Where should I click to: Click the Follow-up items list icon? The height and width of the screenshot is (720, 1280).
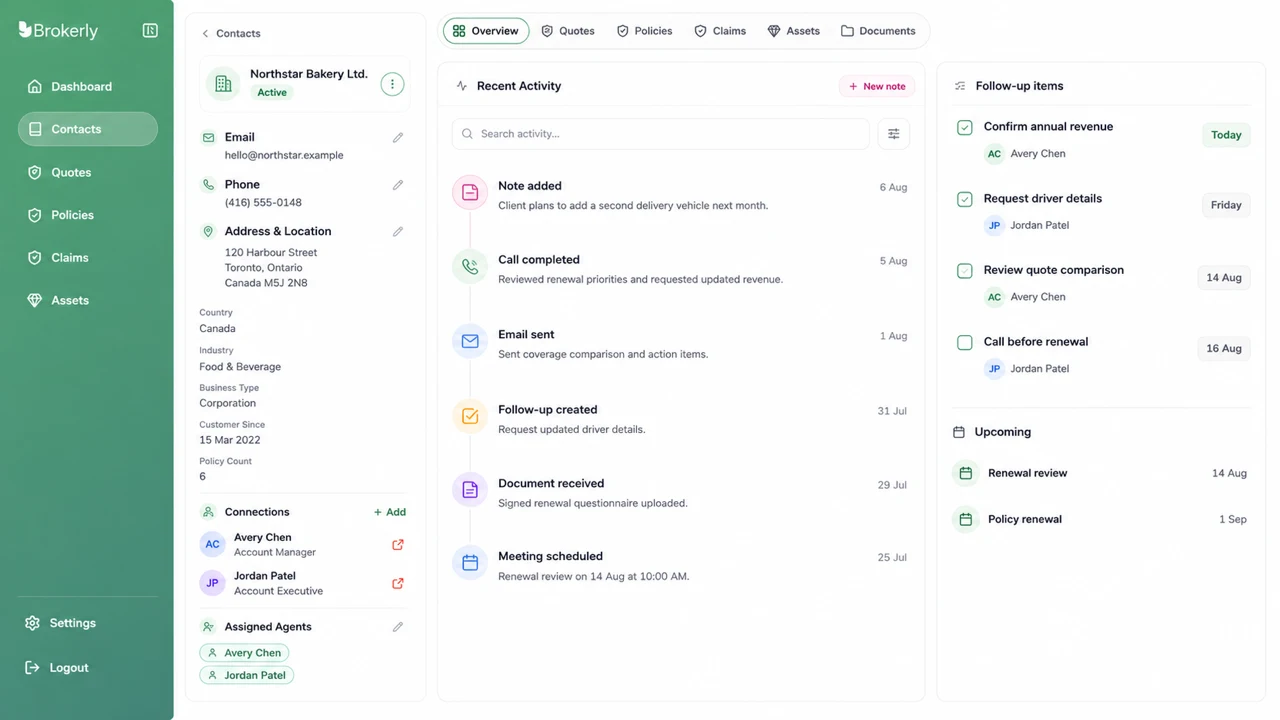[960, 86]
